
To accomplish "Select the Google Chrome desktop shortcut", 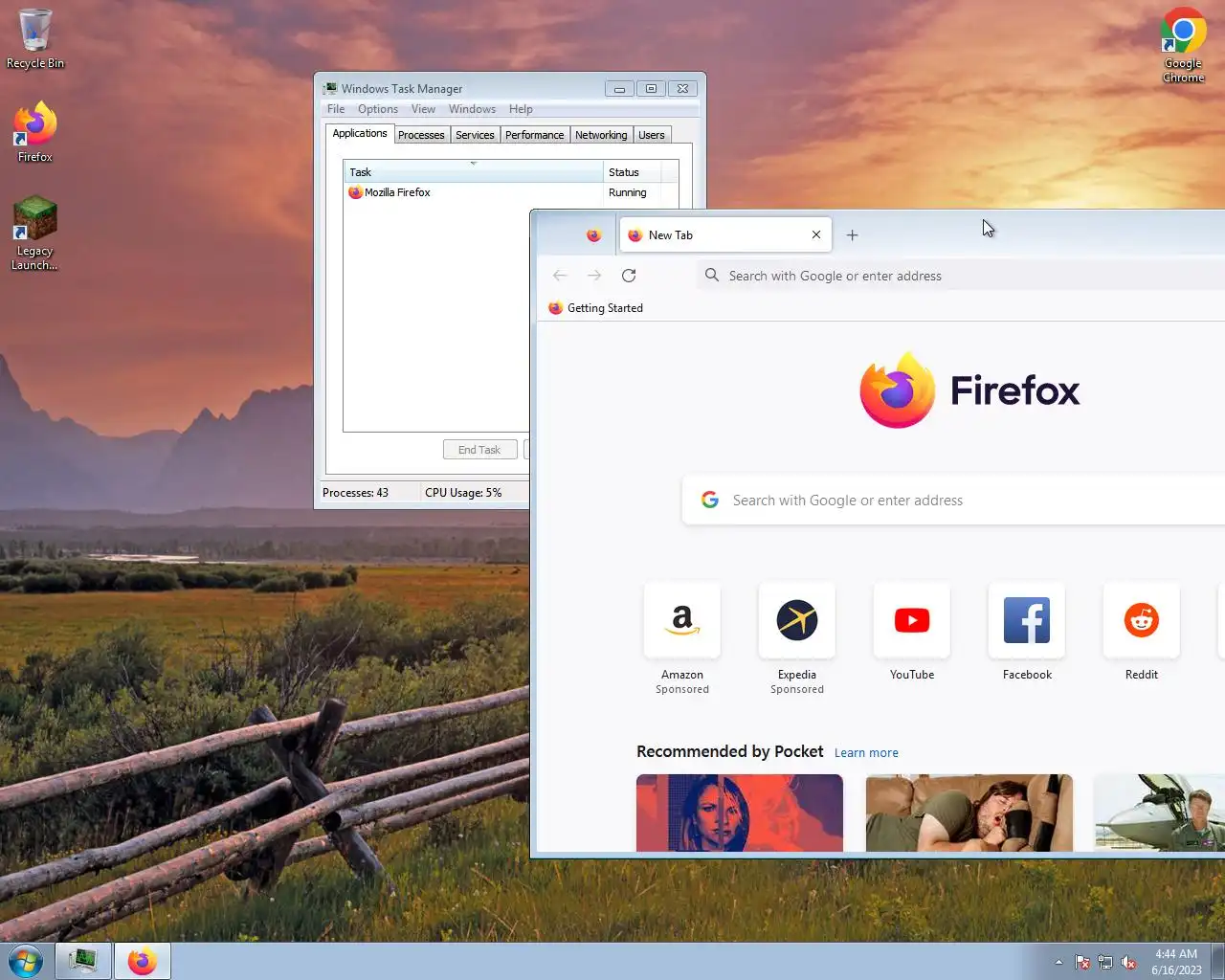I will pyautogui.click(x=1183, y=45).
